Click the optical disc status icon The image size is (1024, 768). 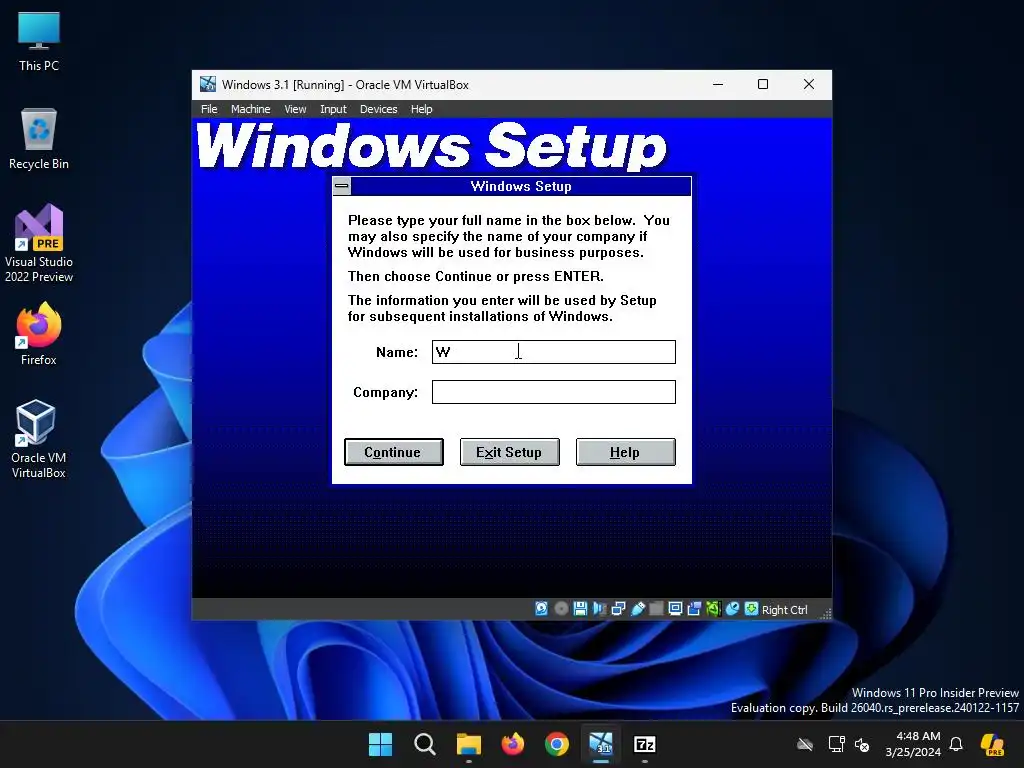(x=561, y=609)
